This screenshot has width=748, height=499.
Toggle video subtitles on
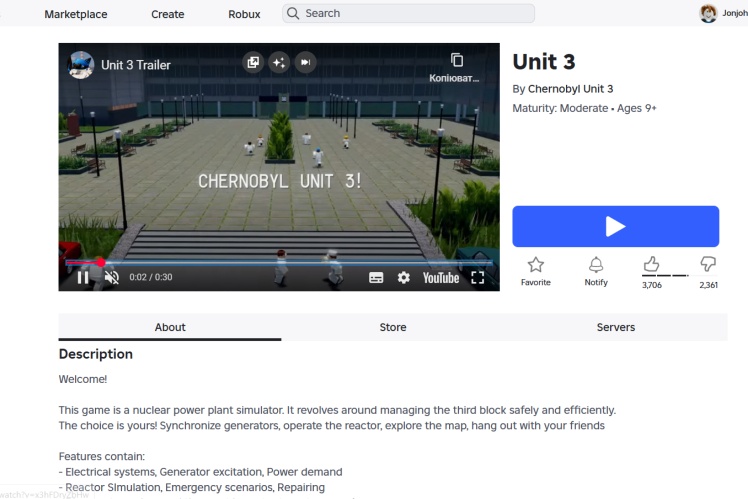pyautogui.click(x=376, y=277)
